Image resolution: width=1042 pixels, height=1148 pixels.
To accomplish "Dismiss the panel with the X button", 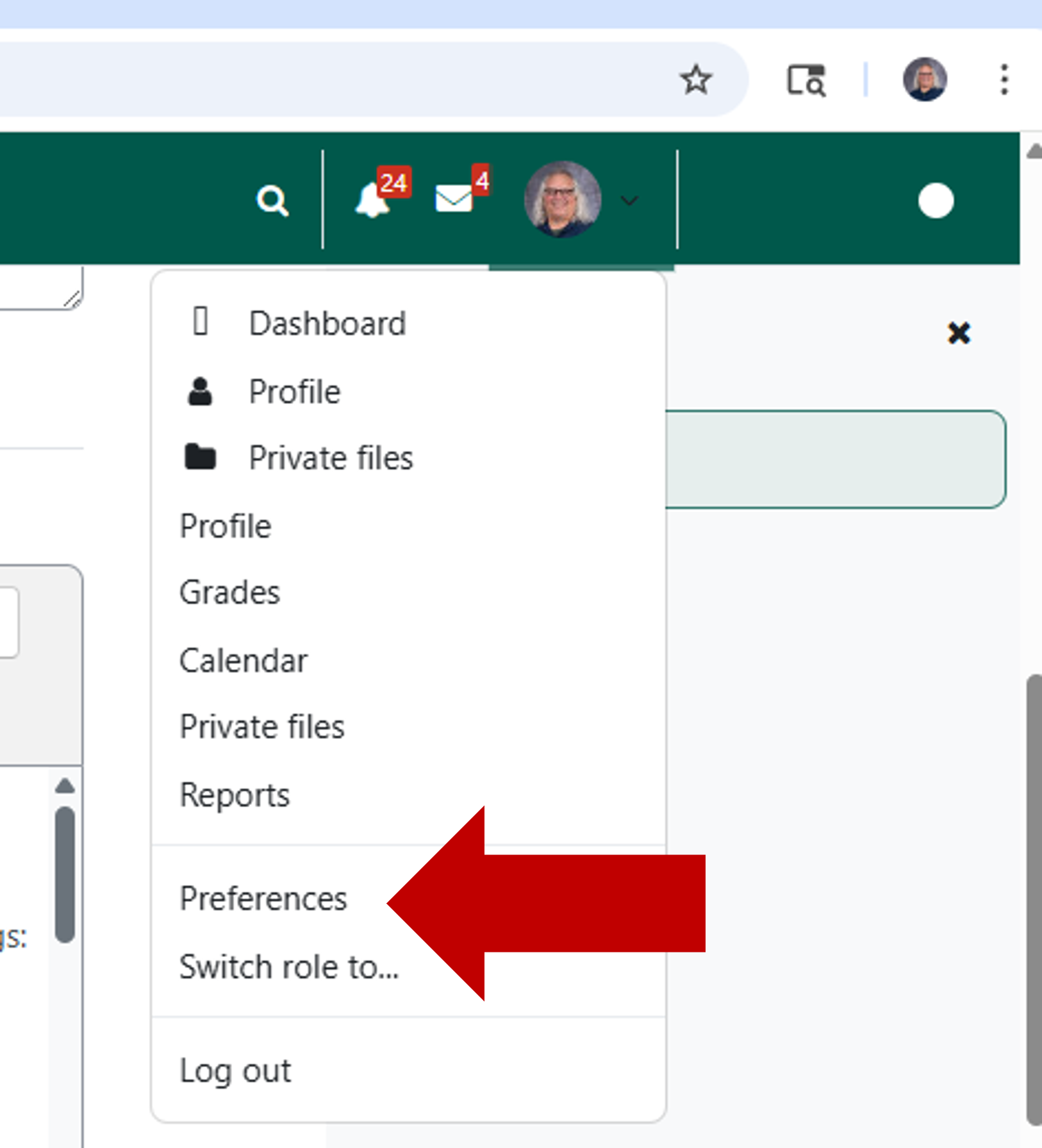I will pos(959,333).
